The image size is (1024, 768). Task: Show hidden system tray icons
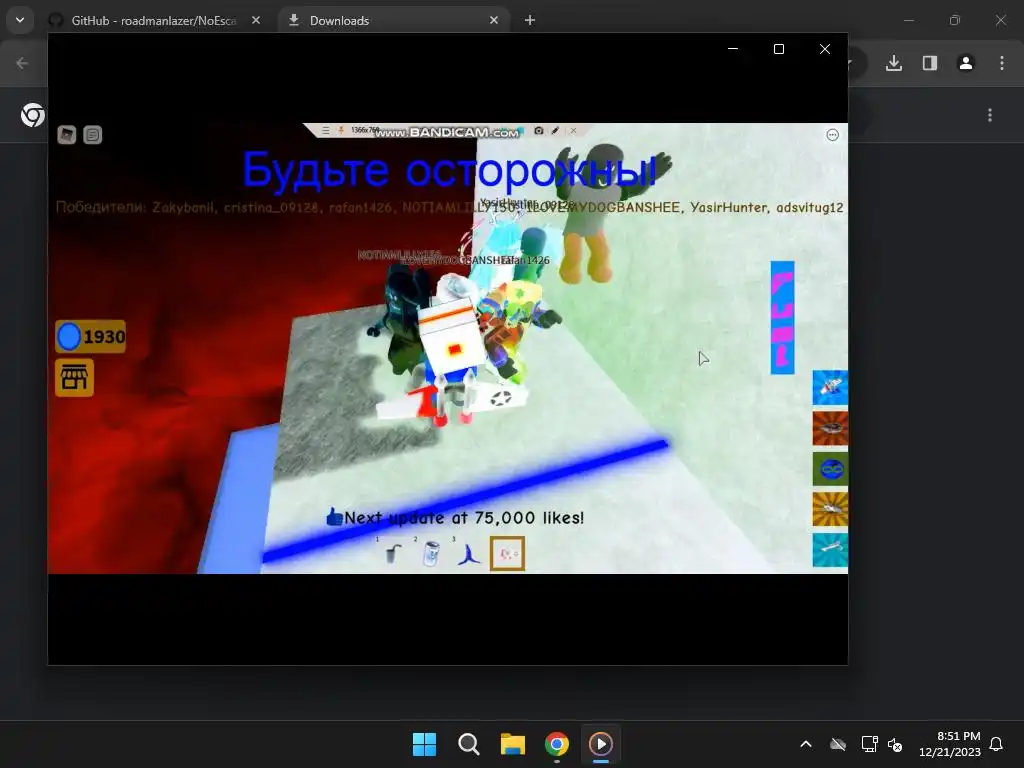point(806,744)
